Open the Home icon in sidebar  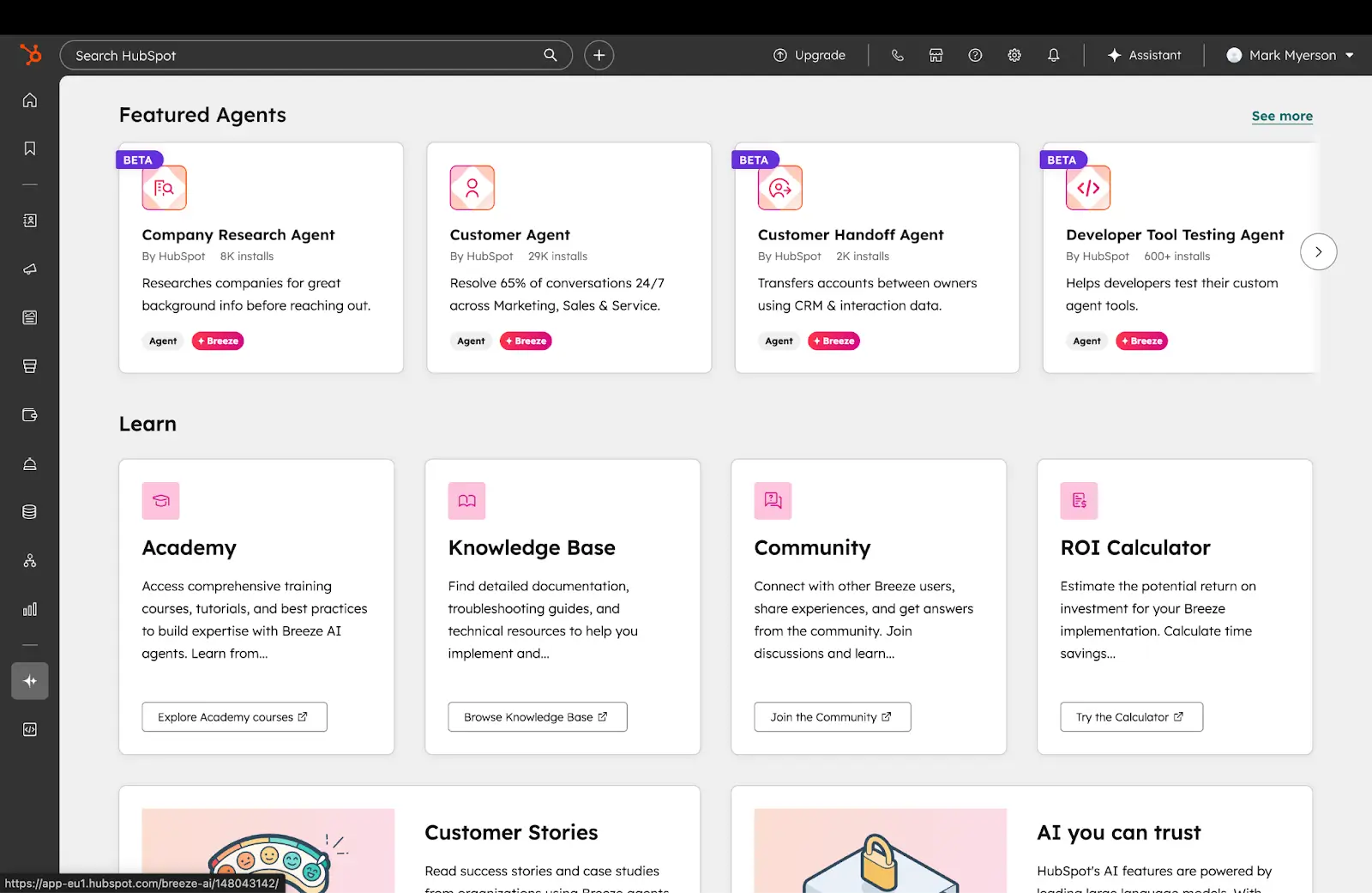click(x=30, y=100)
